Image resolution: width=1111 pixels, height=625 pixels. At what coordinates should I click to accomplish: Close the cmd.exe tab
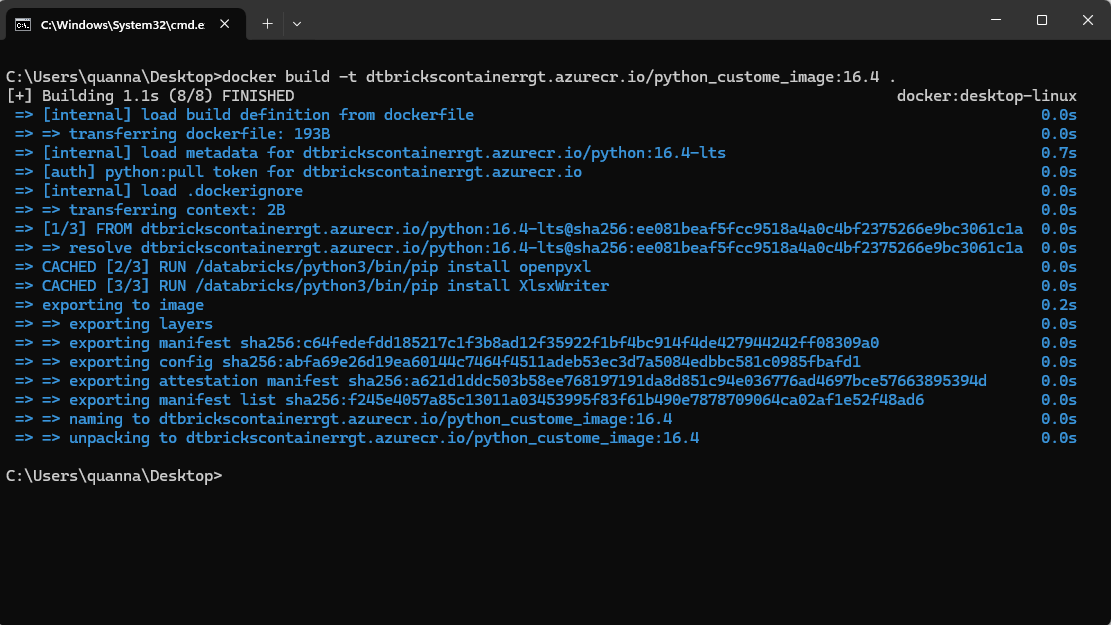[229, 24]
